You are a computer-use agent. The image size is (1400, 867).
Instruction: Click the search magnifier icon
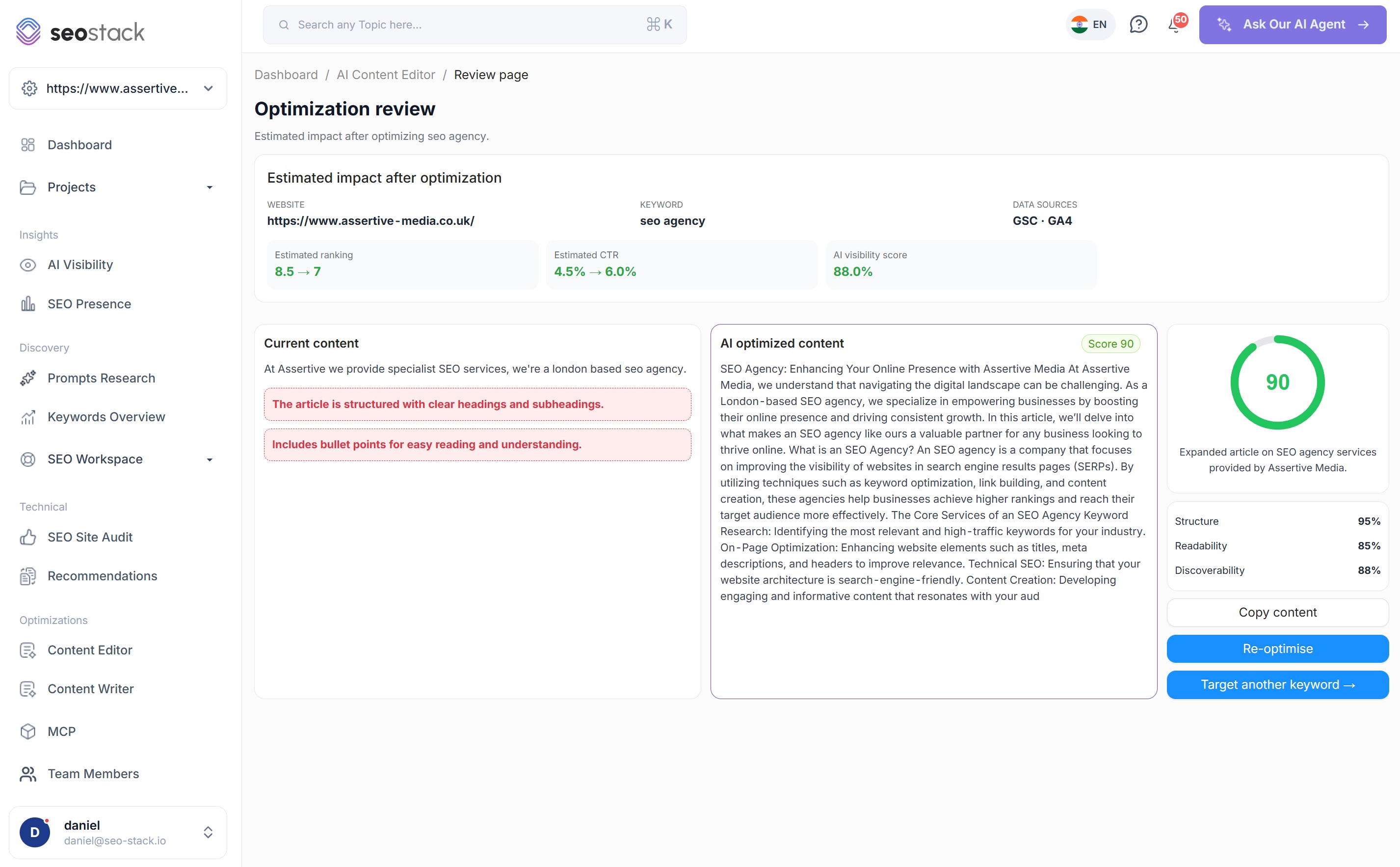284,25
